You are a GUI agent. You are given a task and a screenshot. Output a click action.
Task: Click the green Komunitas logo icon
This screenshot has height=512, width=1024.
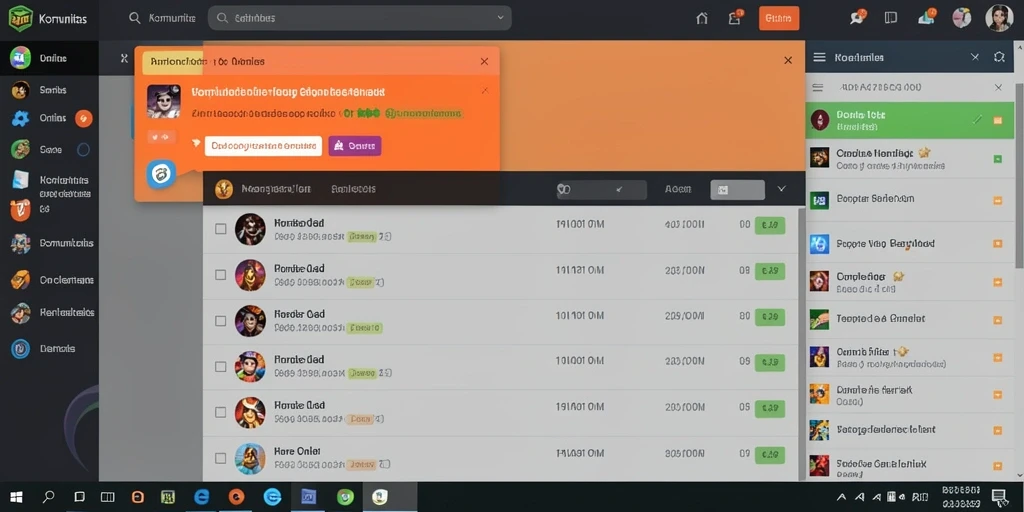pyautogui.click(x=20, y=18)
